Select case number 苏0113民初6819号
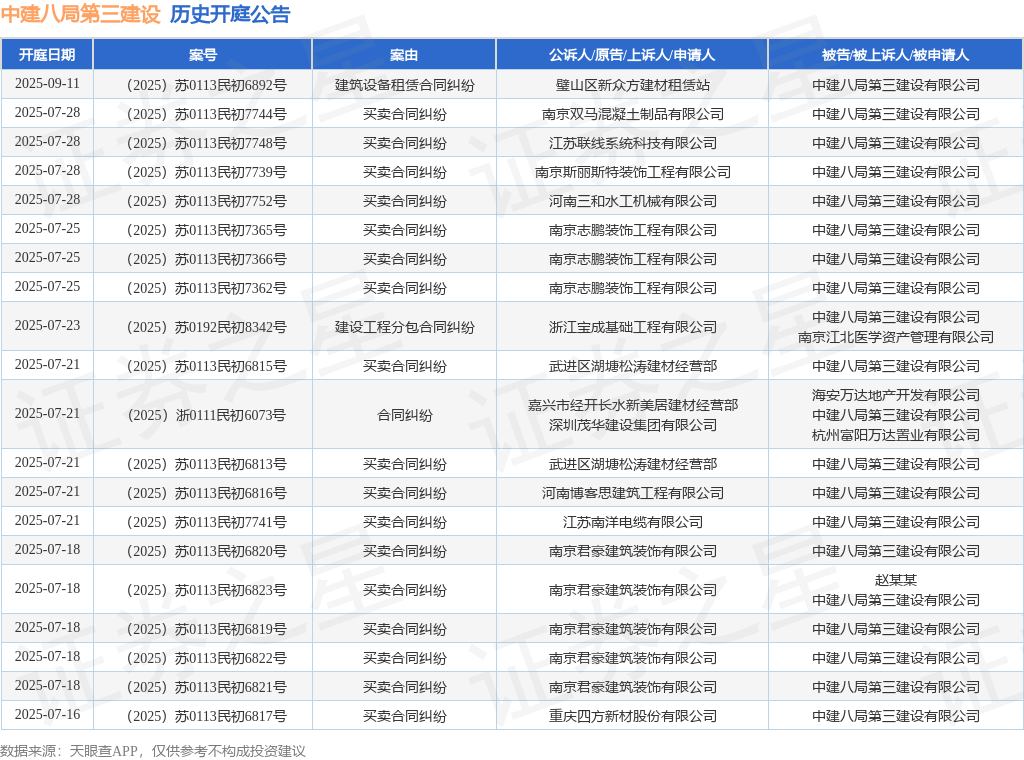The height and width of the screenshot is (760, 1024). pyautogui.click(x=206, y=629)
